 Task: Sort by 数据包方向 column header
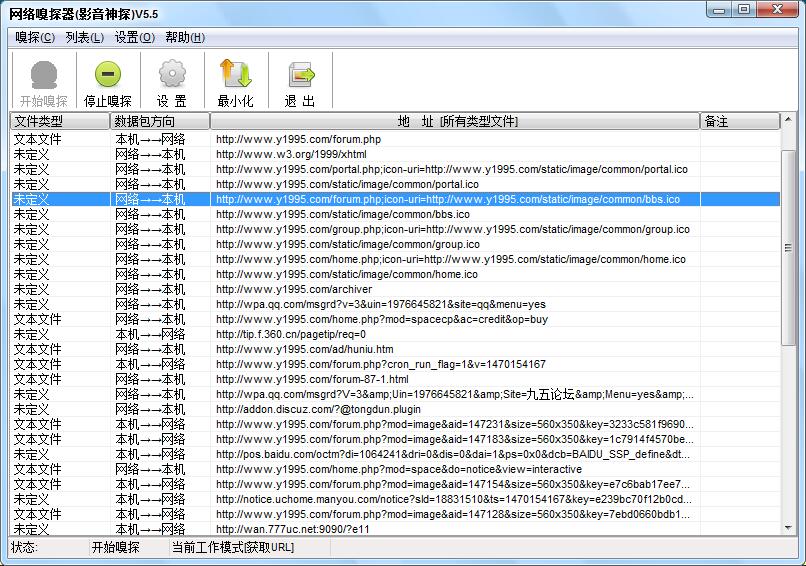(160, 121)
